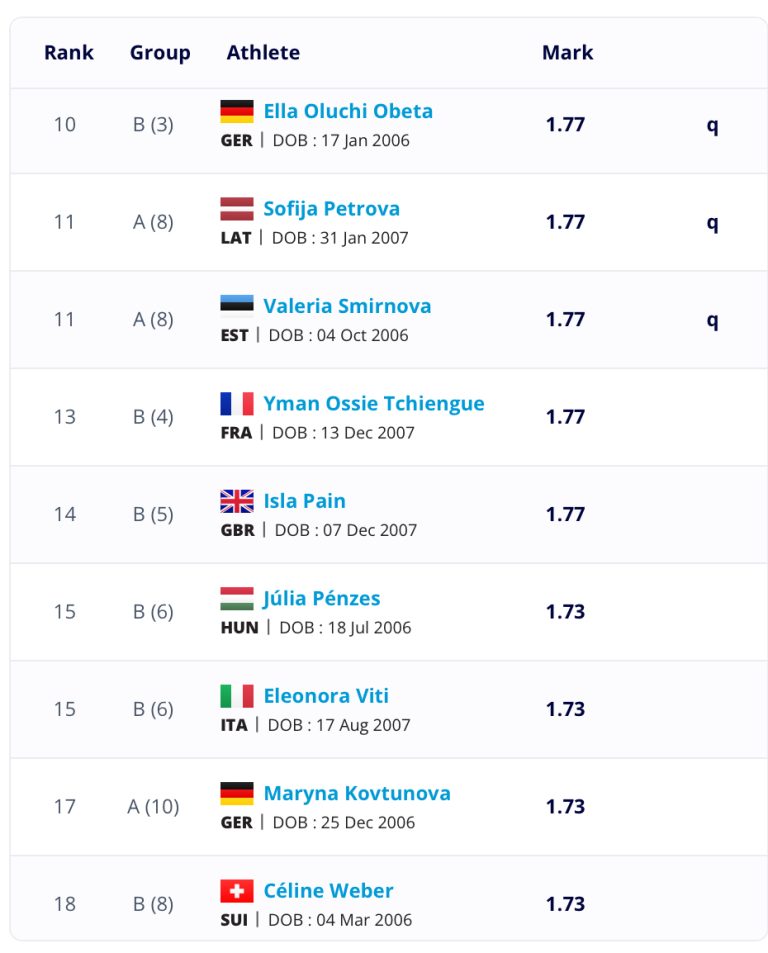Viewport: 768px width, 953px height.
Task: Click the British flag next to Isla Pain
Action: [236, 501]
